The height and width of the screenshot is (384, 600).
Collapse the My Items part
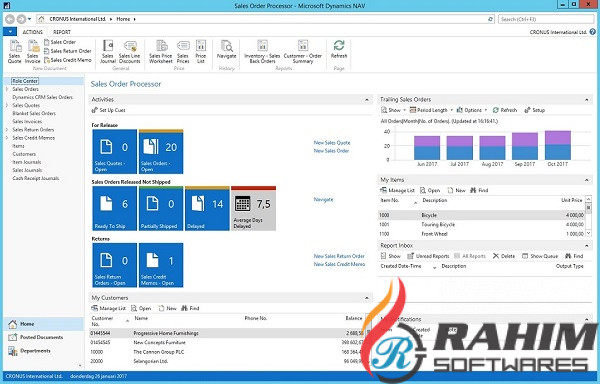coord(587,180)
